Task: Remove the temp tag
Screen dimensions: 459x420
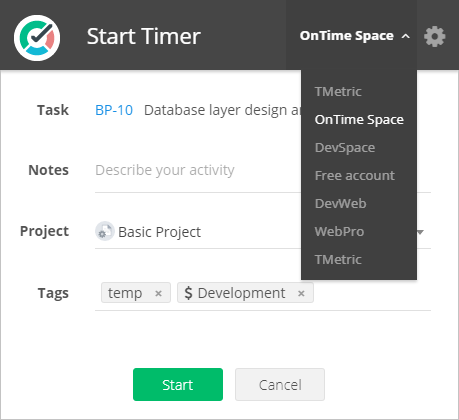Action: coord(158,293)
